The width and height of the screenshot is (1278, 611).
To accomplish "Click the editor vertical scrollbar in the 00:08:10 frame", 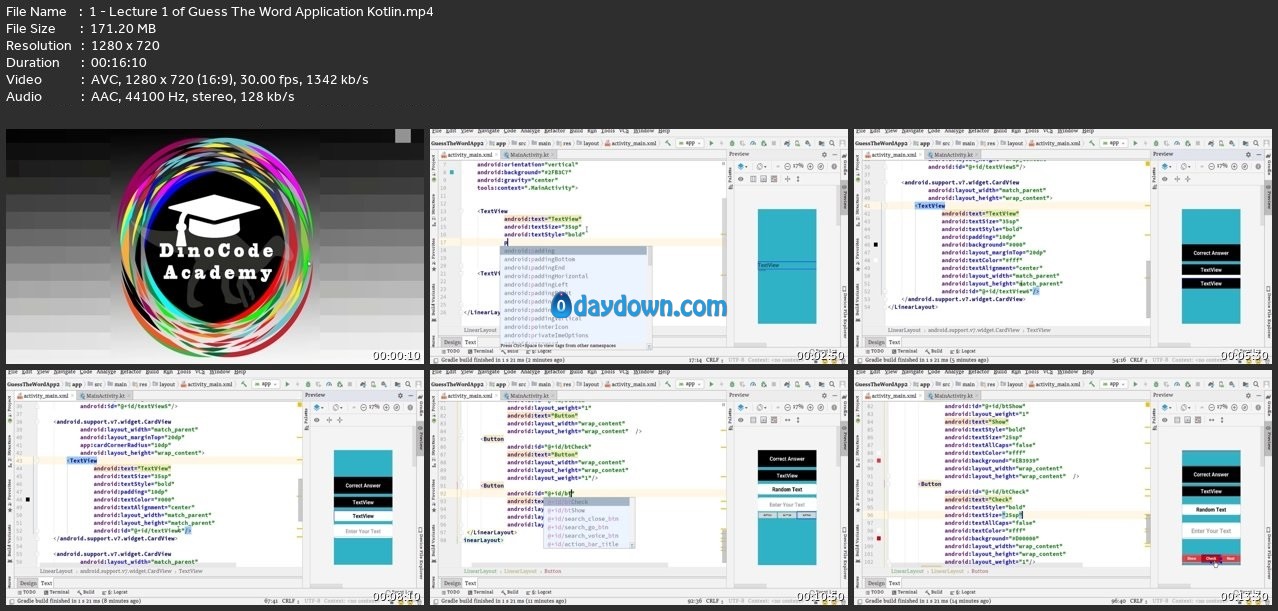I will pyautogui.click(x=300, y=500).
